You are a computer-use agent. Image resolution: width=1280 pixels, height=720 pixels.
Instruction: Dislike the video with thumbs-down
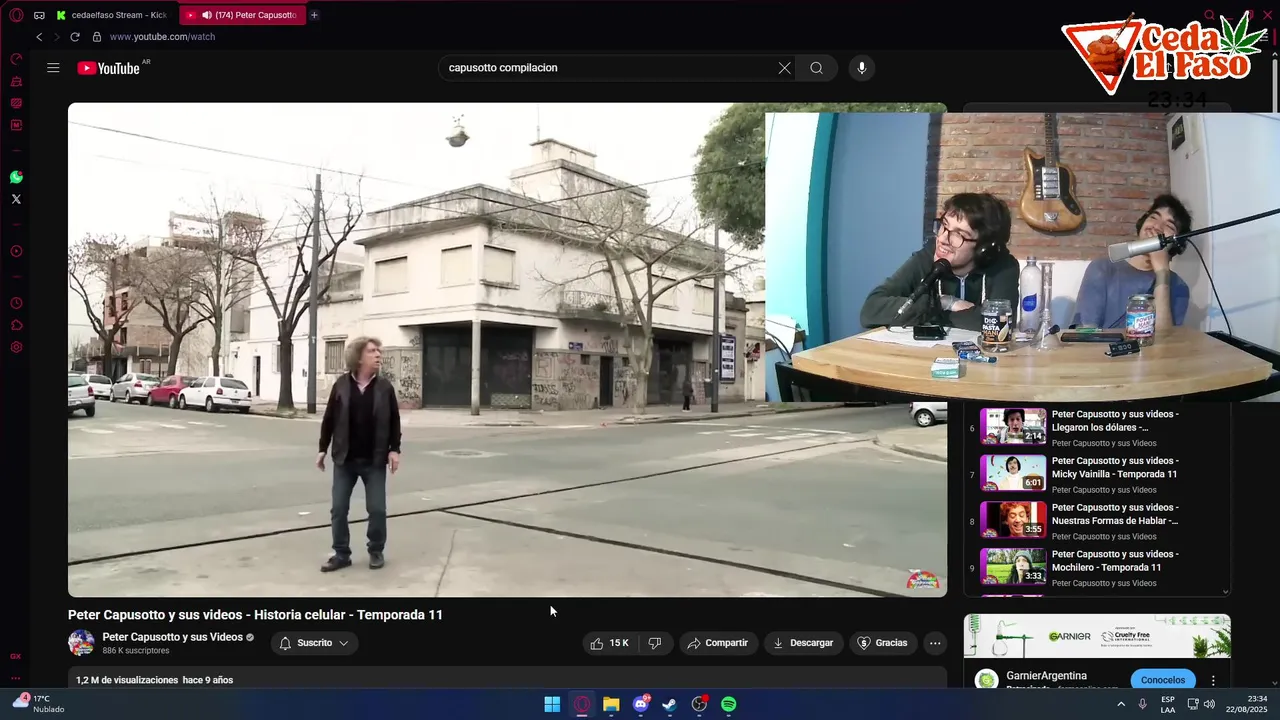coord(655,643)
